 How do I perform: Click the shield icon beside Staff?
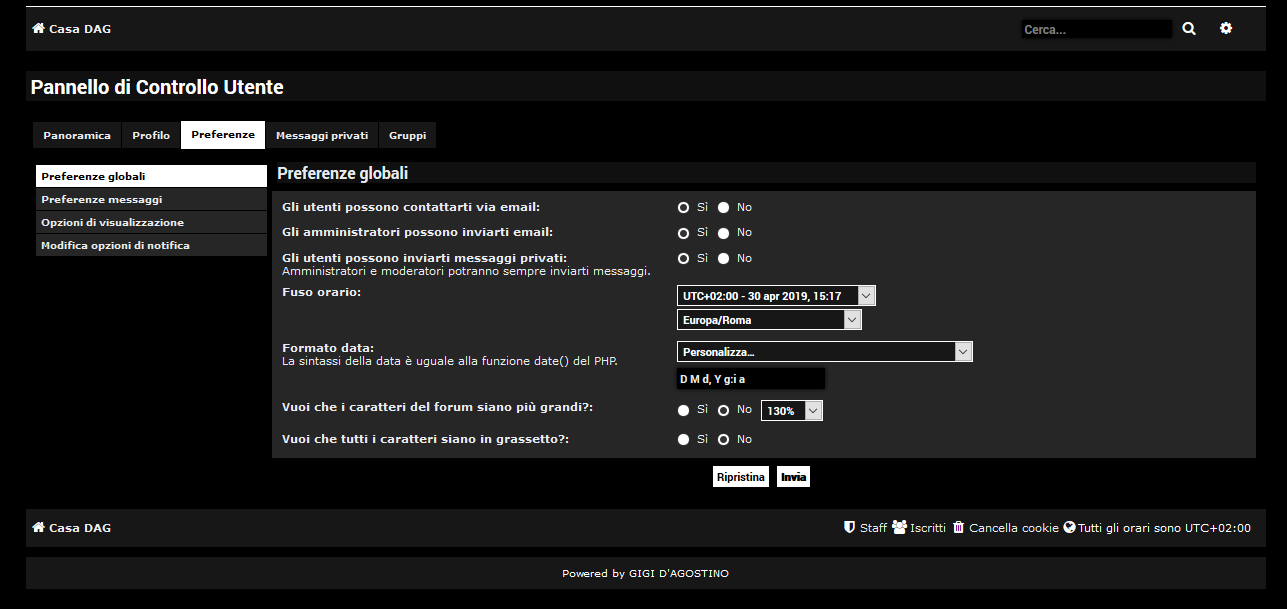(849, 527)
